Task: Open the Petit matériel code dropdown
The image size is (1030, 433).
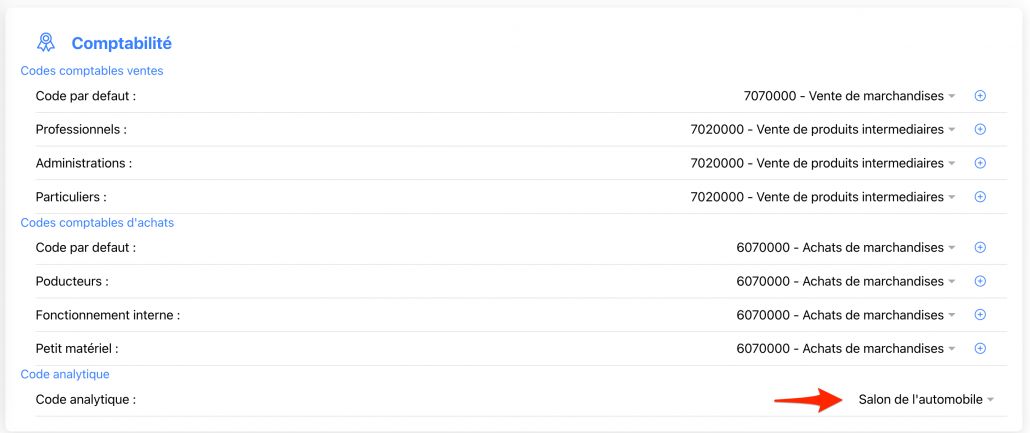Action: point(846,349)
